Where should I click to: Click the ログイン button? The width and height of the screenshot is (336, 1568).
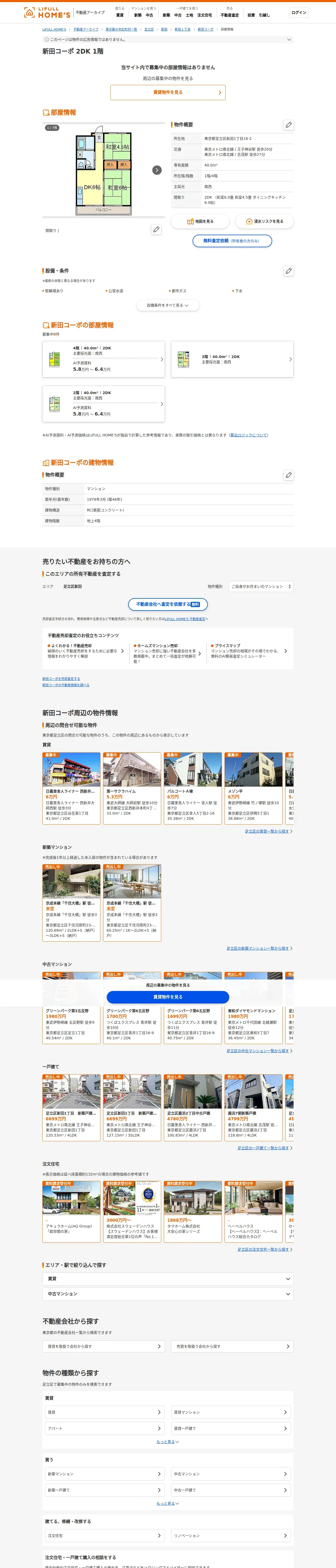(299, 12)
